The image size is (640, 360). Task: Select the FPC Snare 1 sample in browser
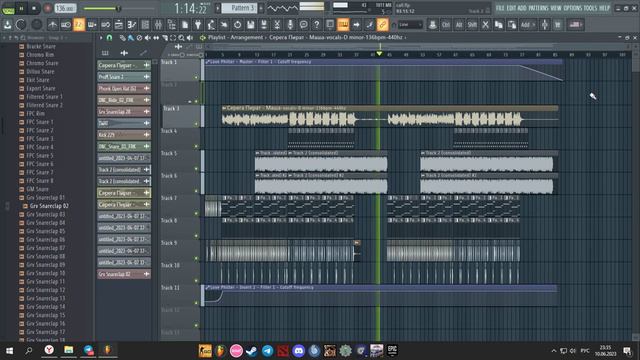click(x=40, y=122)
